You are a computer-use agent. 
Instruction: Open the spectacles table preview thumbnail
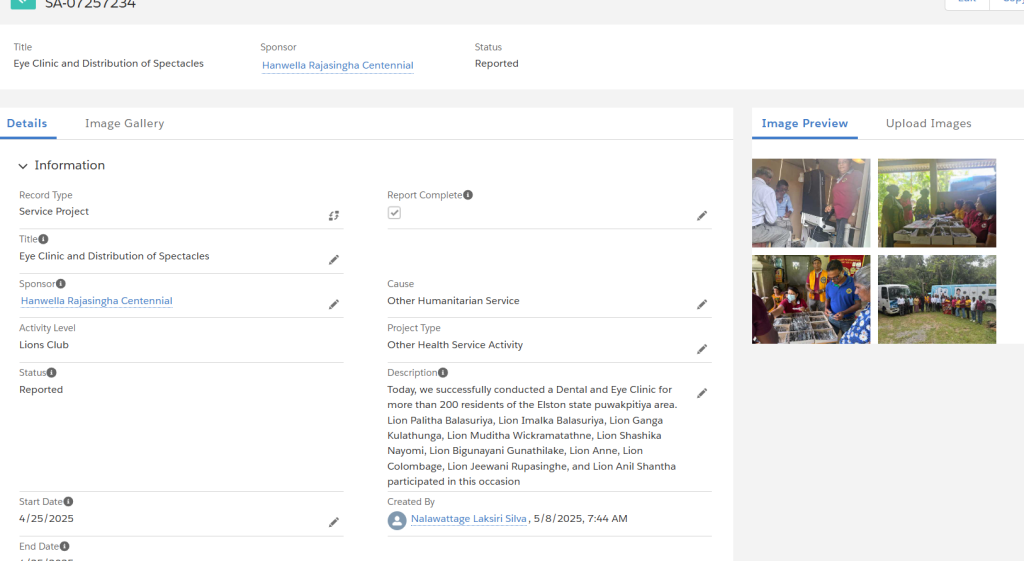click(x=937, y=202)
